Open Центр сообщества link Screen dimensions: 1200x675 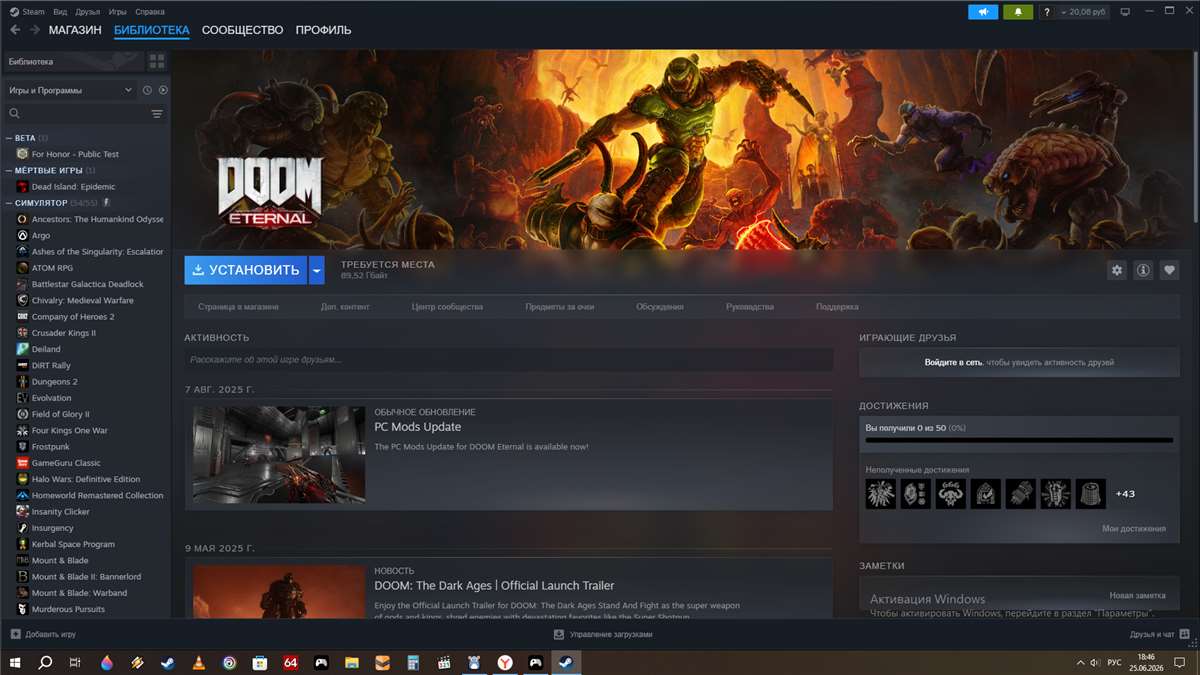coord(447,307)
